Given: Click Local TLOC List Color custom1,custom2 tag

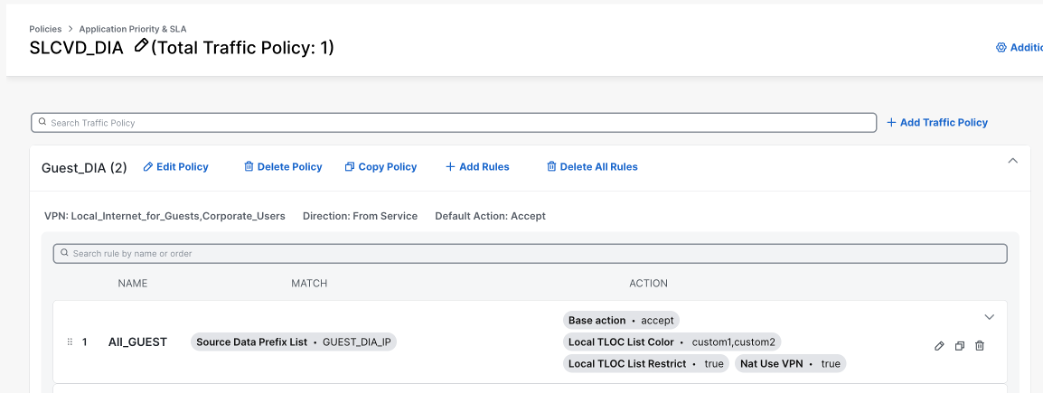Looking at the screenshot, I should 672,342.
